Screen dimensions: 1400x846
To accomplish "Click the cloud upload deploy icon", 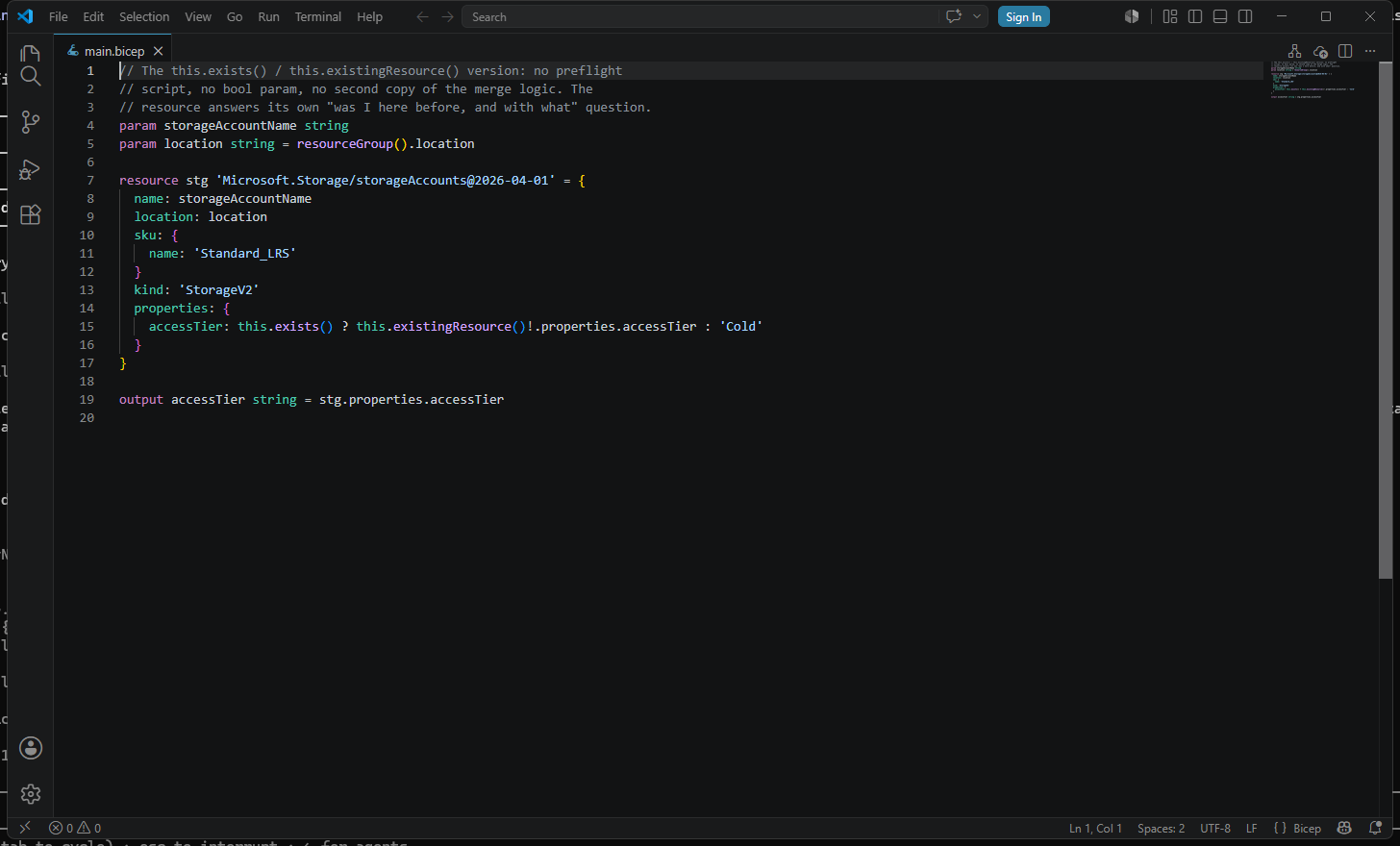I will tap(1320, 51).
